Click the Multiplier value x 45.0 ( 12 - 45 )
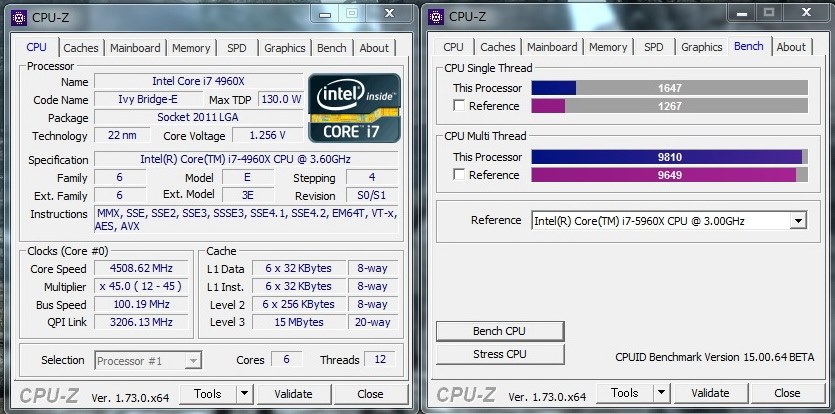835x414 pixels. (141, 286)
